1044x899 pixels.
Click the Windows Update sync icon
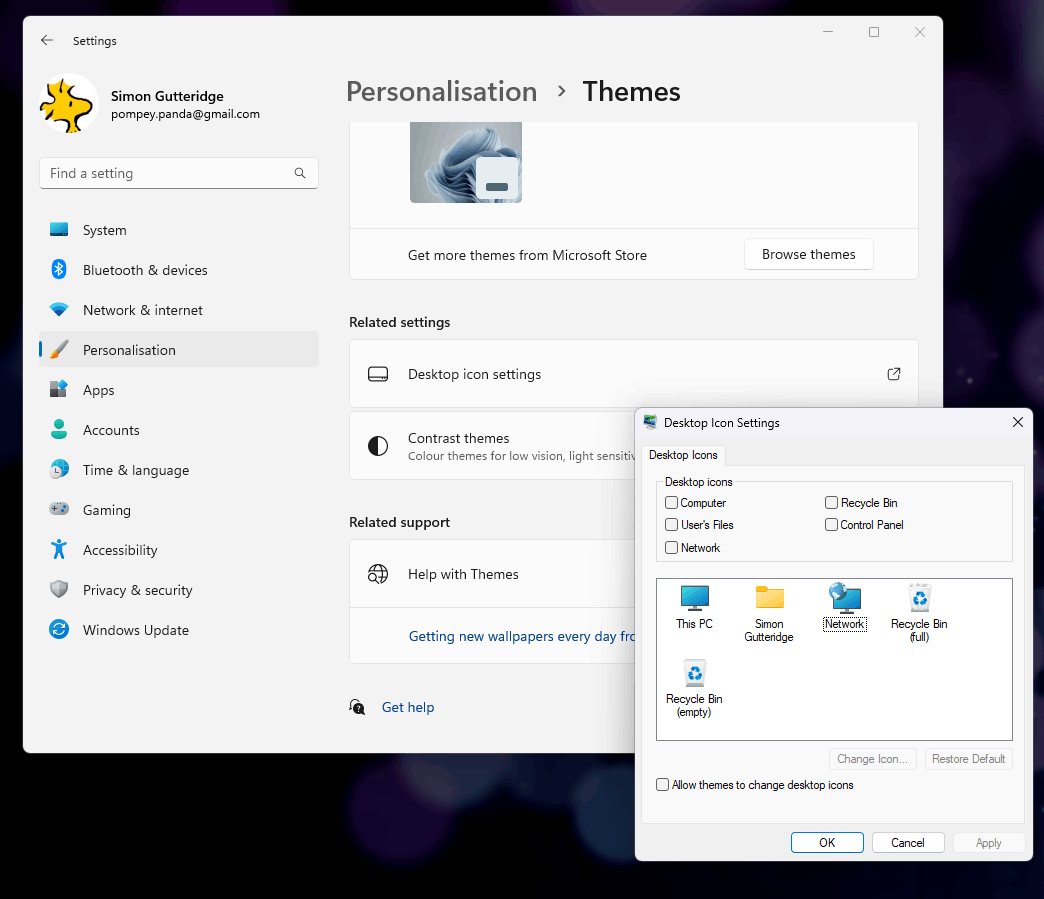59,629
